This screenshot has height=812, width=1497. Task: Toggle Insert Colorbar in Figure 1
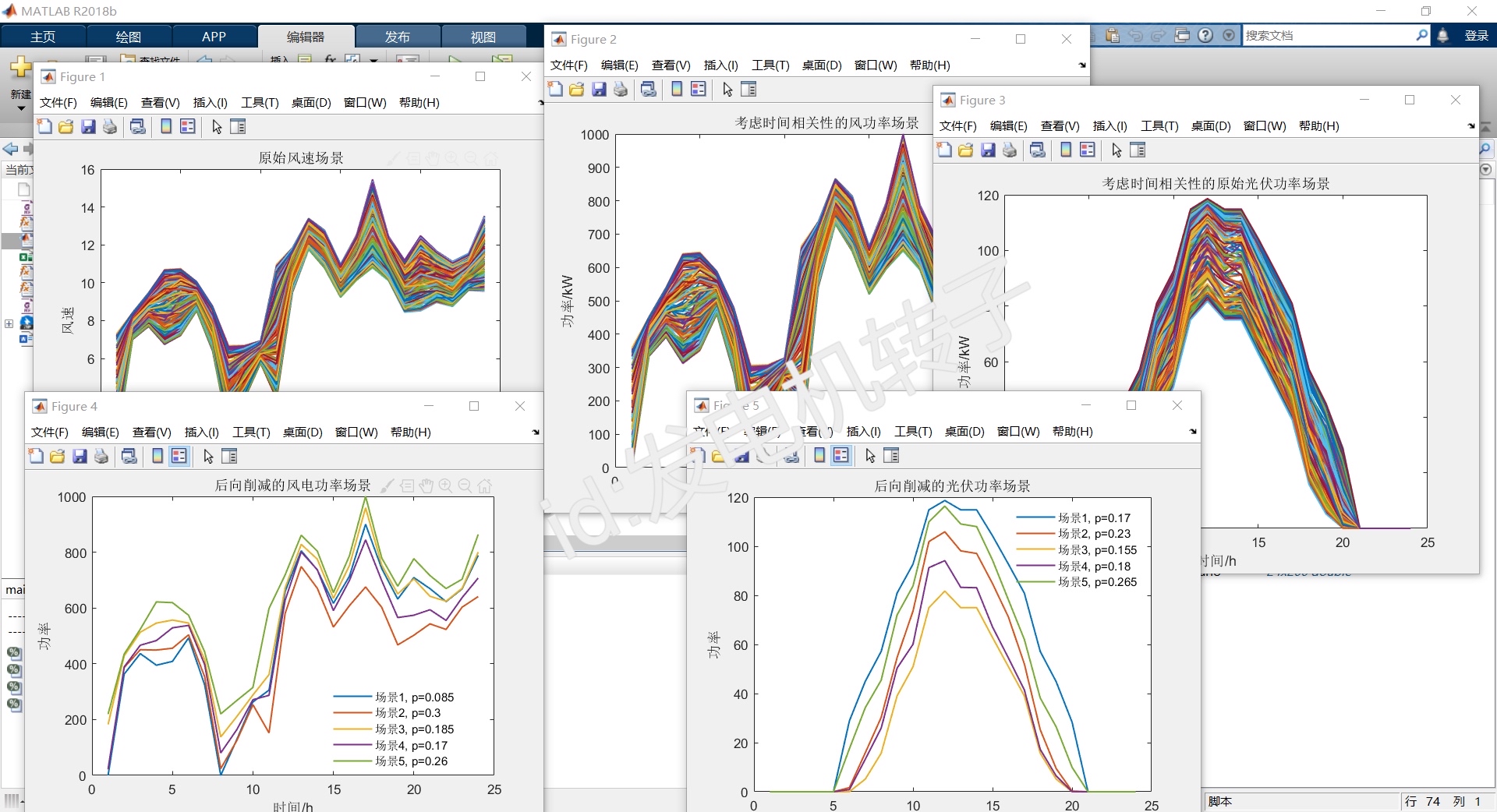166,126
